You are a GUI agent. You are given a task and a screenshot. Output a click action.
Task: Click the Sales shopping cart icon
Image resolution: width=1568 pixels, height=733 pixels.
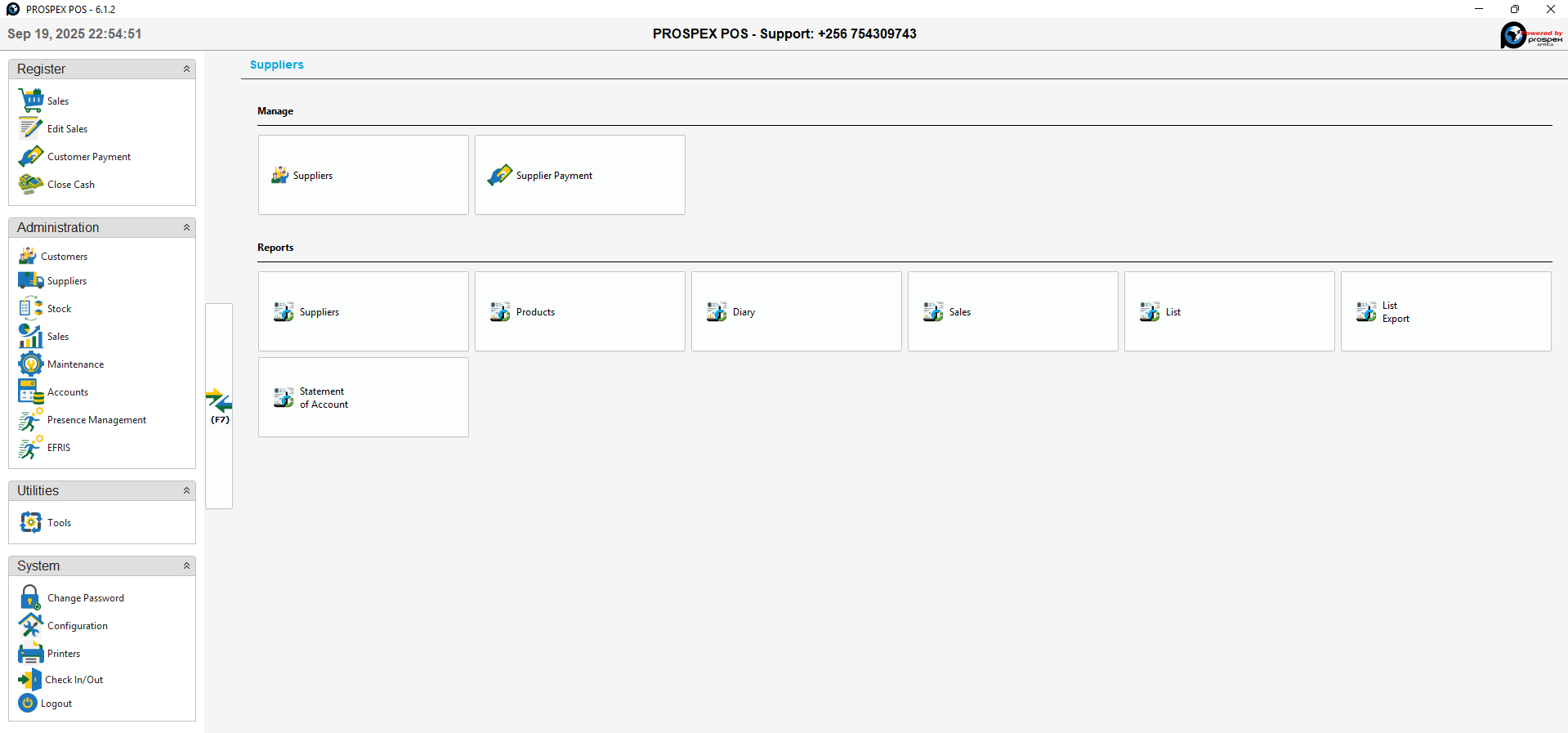pyautogui.click(x=31, y=101)
